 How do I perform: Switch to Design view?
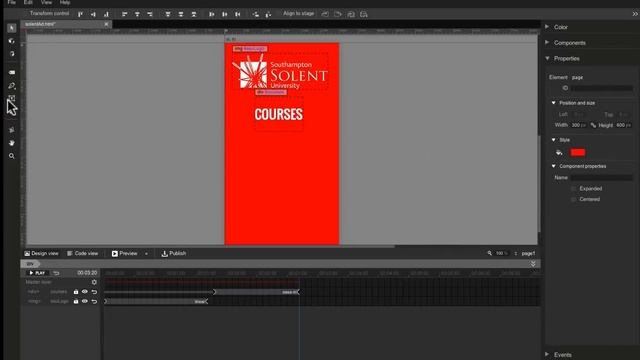tap(41, 253)
